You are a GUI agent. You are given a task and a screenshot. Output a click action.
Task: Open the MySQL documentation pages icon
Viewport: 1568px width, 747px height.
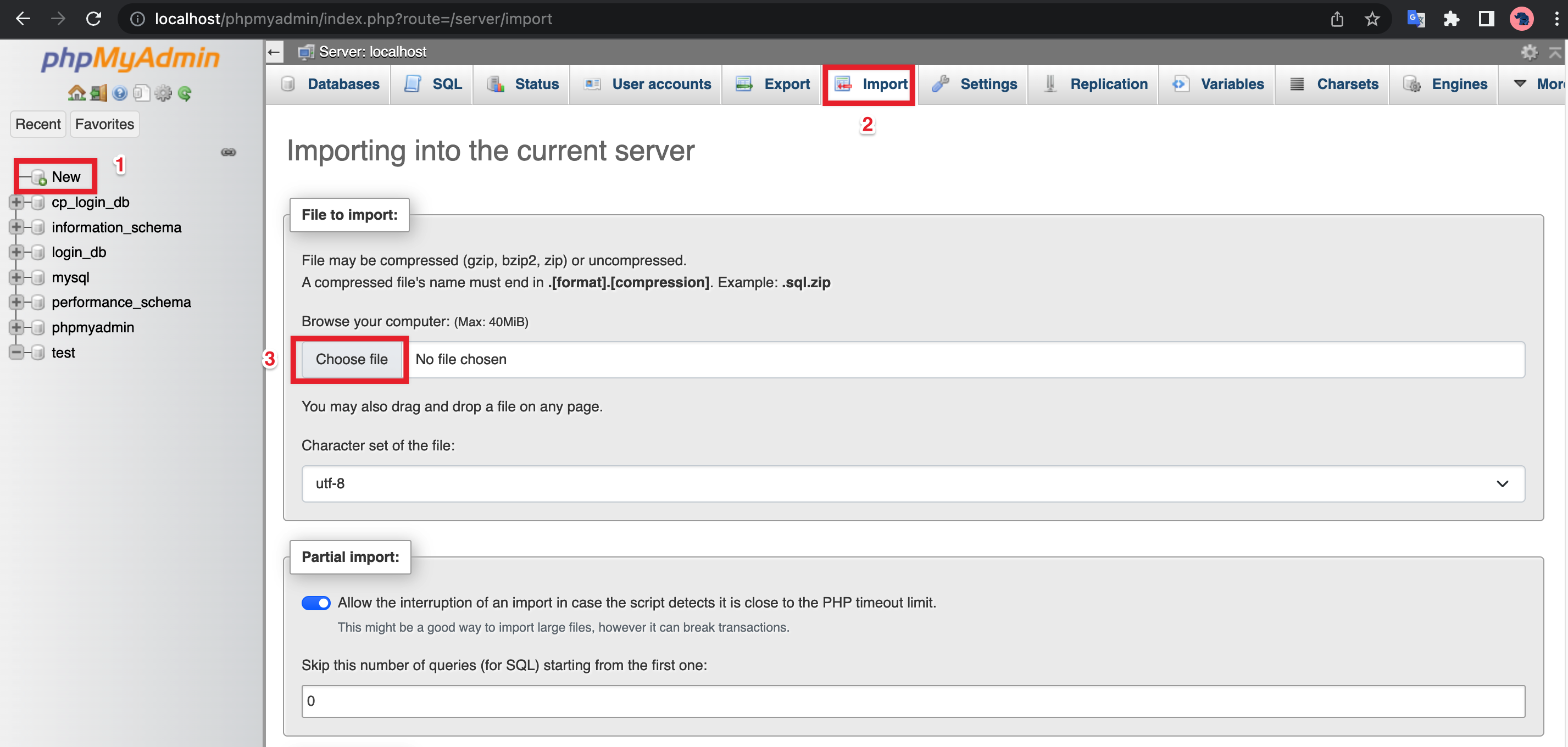coord(141,93)
